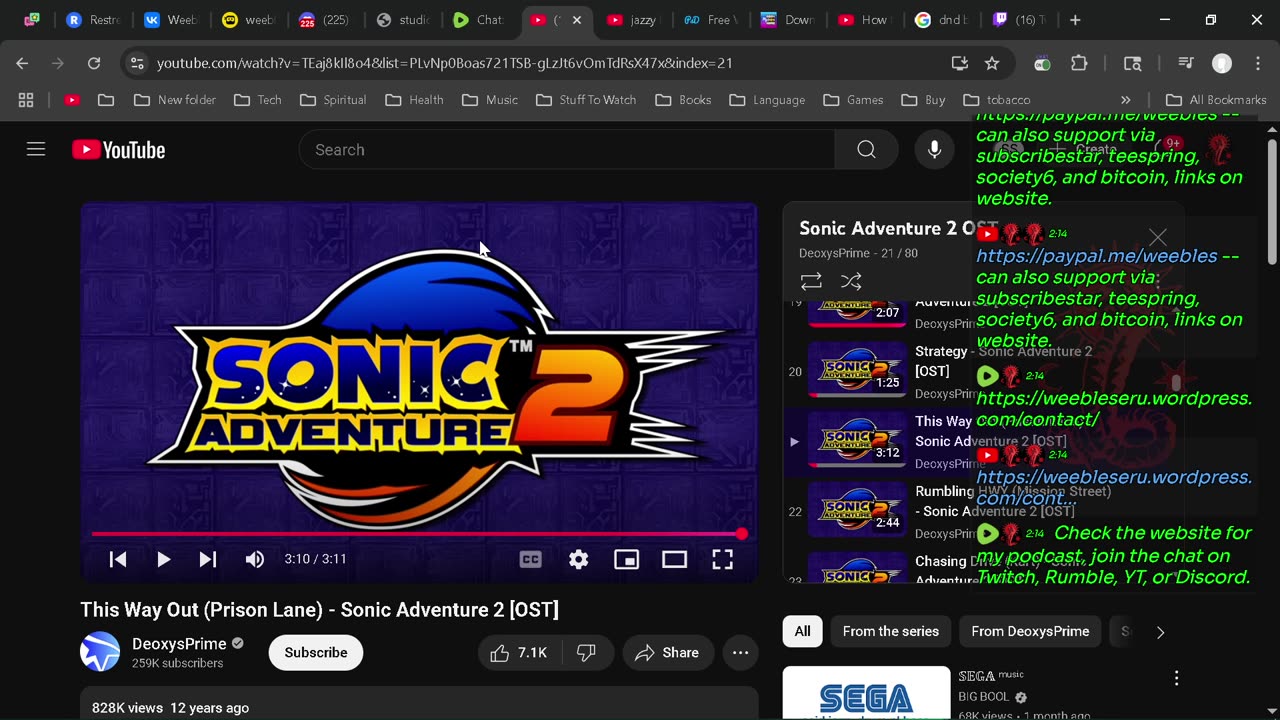1280x720 pixels.
Task: Open video settings gear
Action: pyautogui.click(x=579, y=559)
